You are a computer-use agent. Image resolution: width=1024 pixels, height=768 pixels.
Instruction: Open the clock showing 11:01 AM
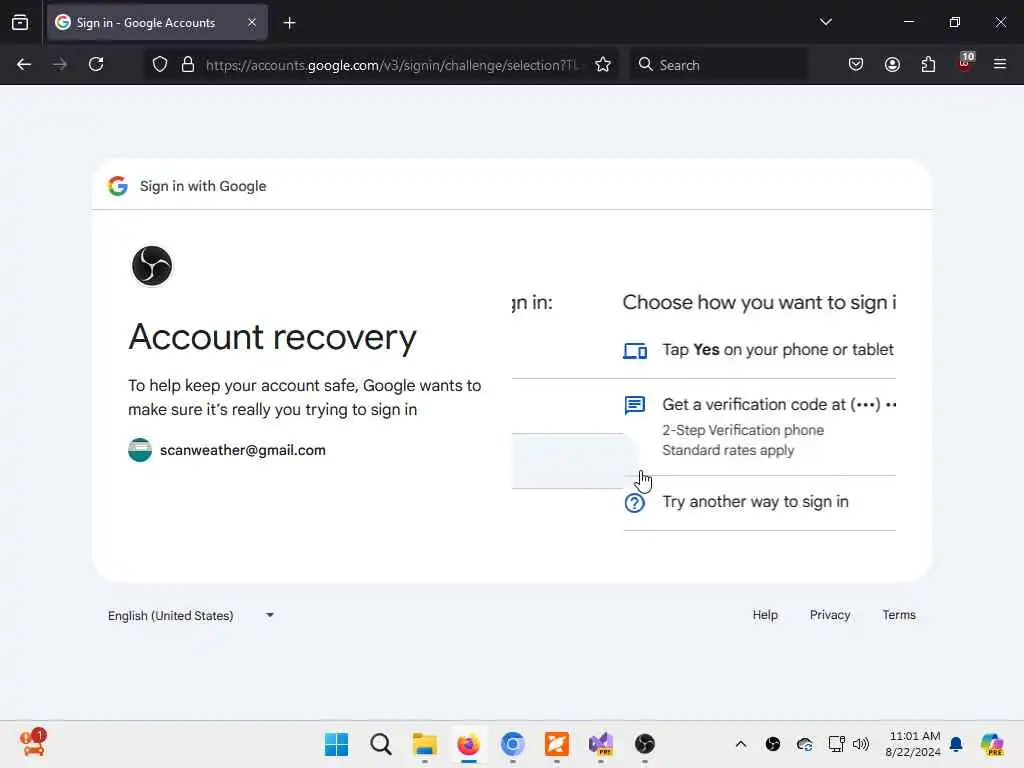pyautogui.click(x=913, y=744)
